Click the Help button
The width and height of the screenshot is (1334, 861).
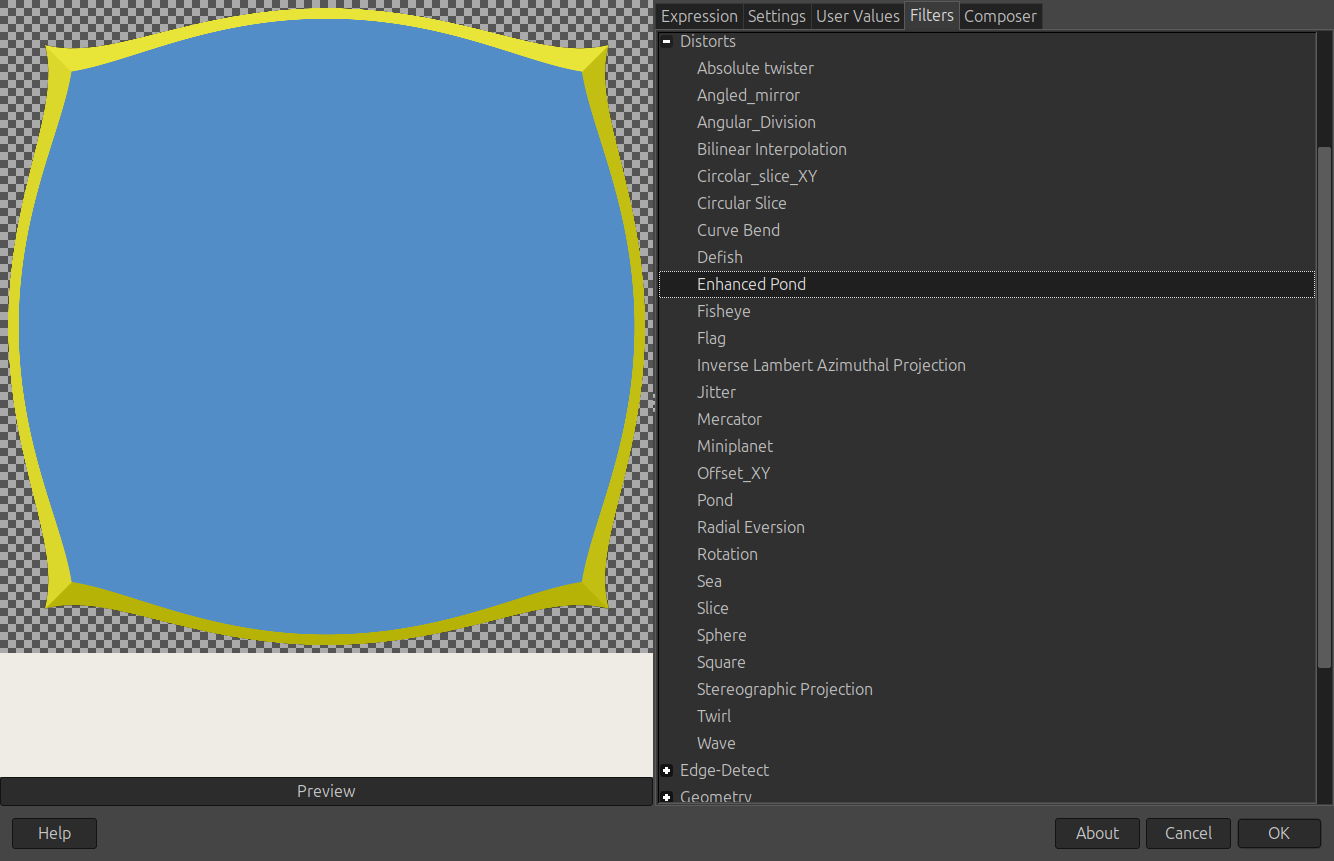pos(54,833)
